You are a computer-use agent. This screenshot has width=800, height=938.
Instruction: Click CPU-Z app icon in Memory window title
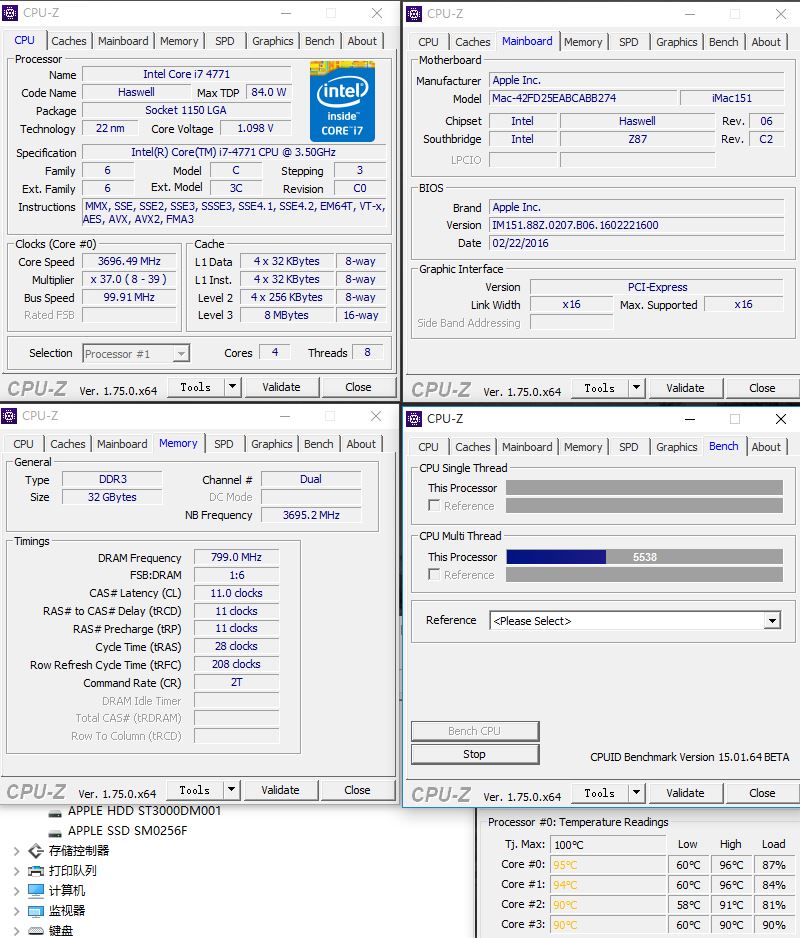pos(9,416)
